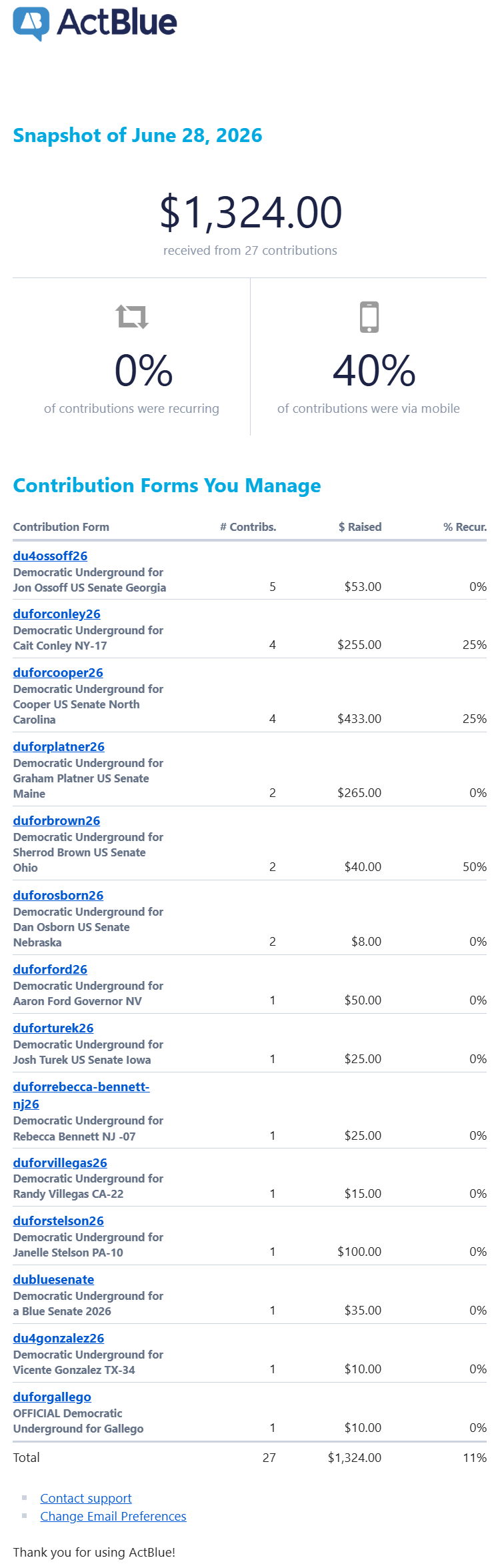Open Change Email Preferences link
Screen dimensions: 502x1568
tap(113, 1516)
